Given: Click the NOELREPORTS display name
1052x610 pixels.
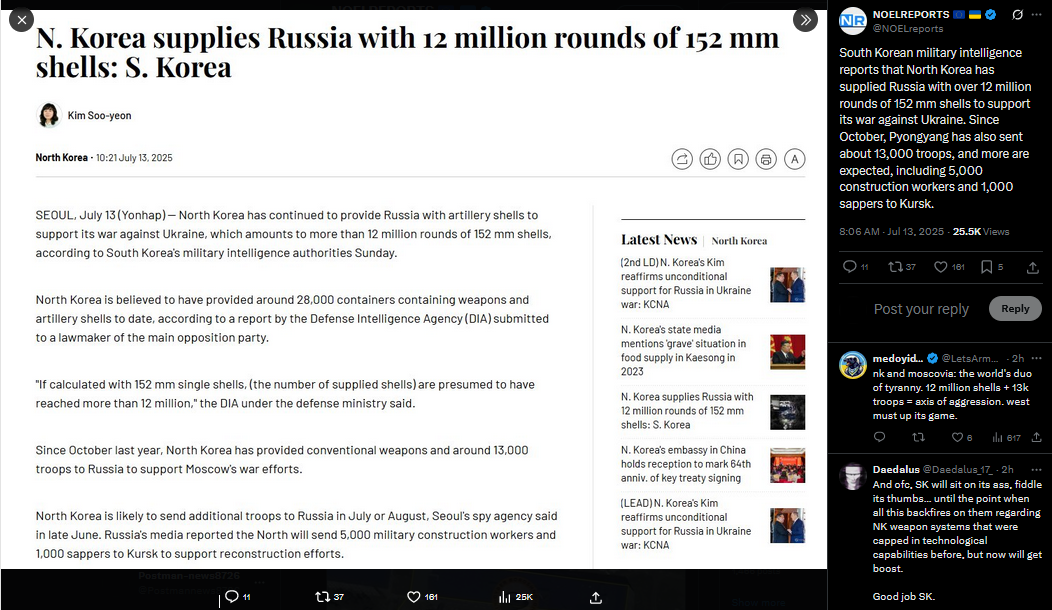Looking at the screenshot, I should [x=910, y=14].
